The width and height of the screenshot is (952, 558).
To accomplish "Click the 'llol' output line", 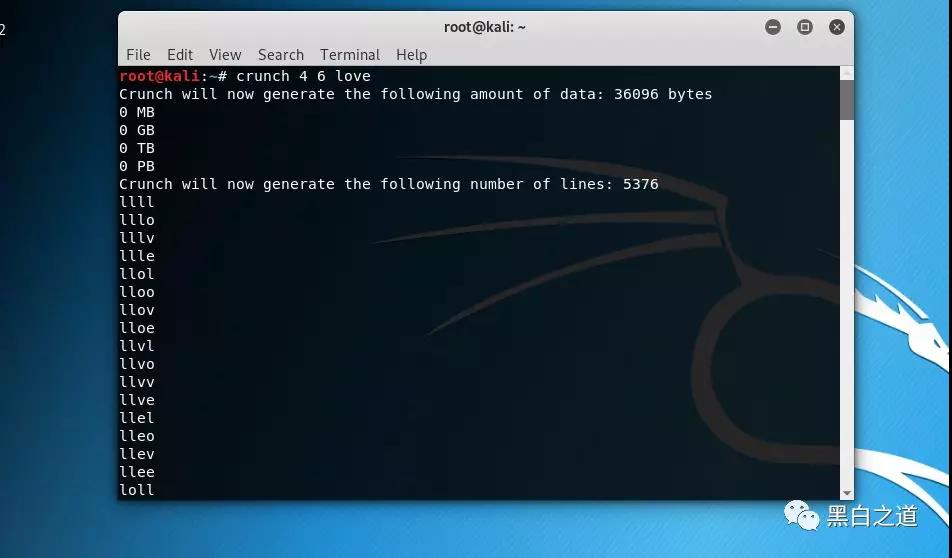I will [x=137, y=274].
